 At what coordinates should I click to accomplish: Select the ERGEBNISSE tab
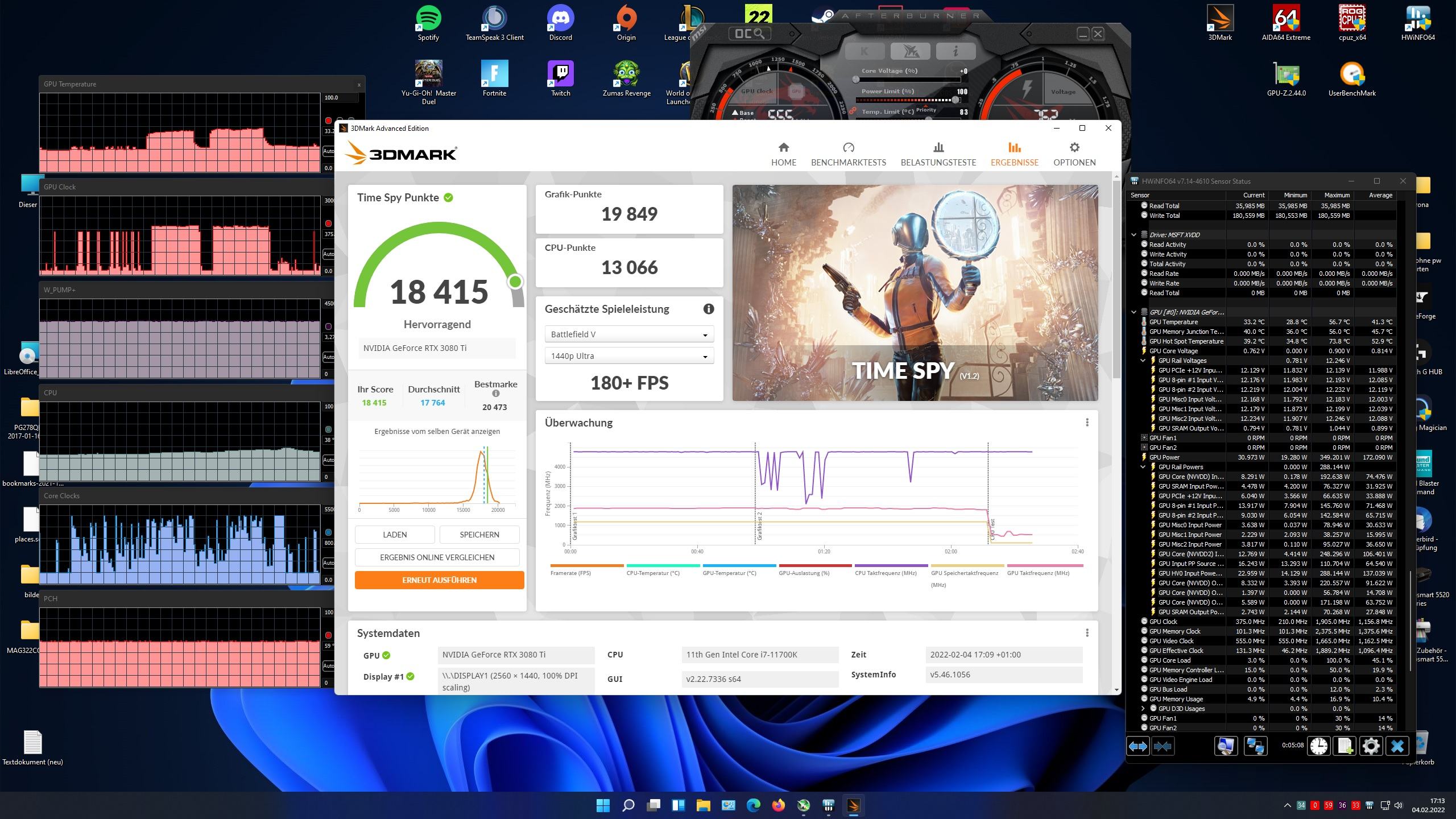point(1014,154)
